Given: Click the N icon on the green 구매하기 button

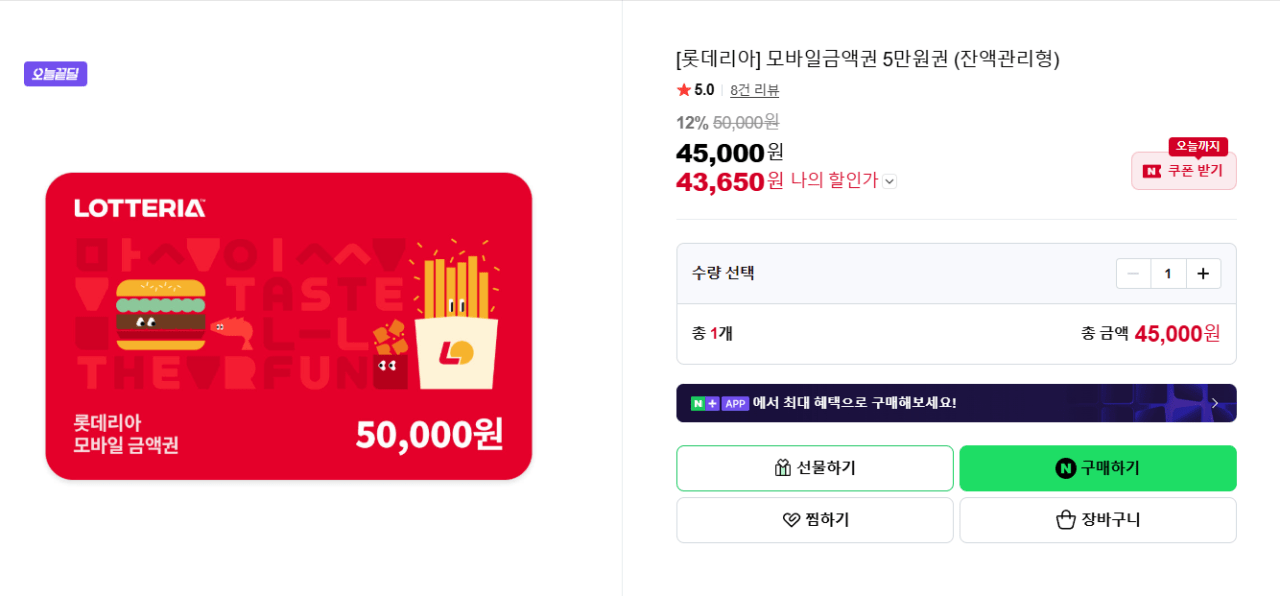Looking at the screenshot, I should pyautogui.click(x=1065, y=468).
